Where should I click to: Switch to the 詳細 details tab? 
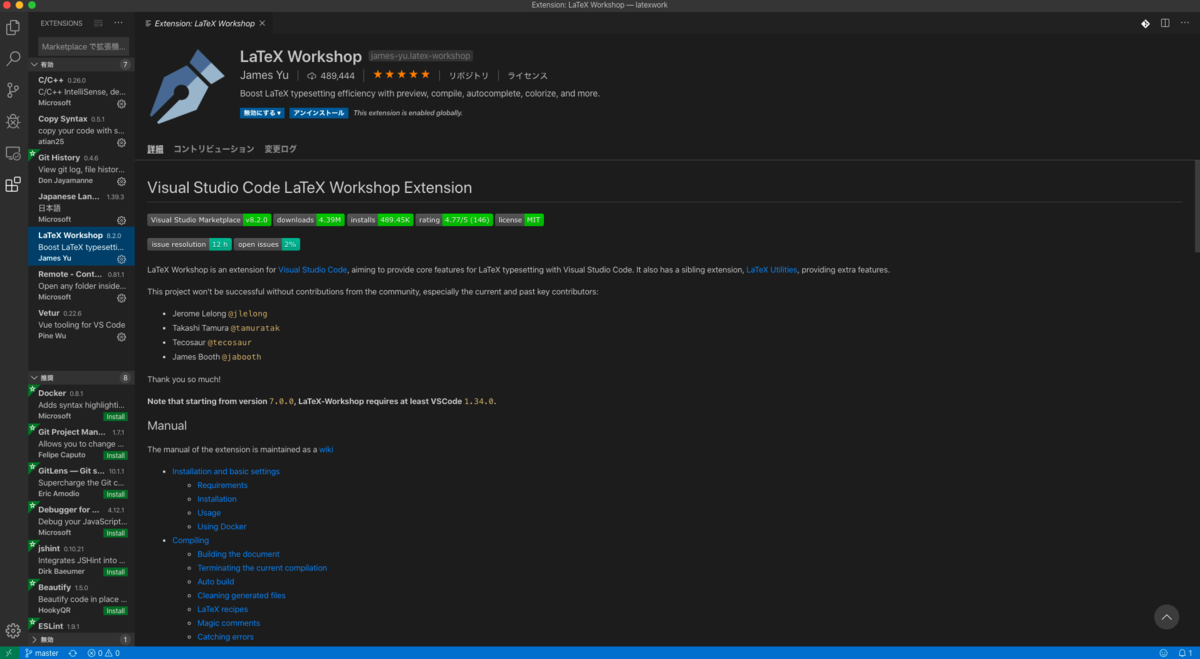point(155,149)
